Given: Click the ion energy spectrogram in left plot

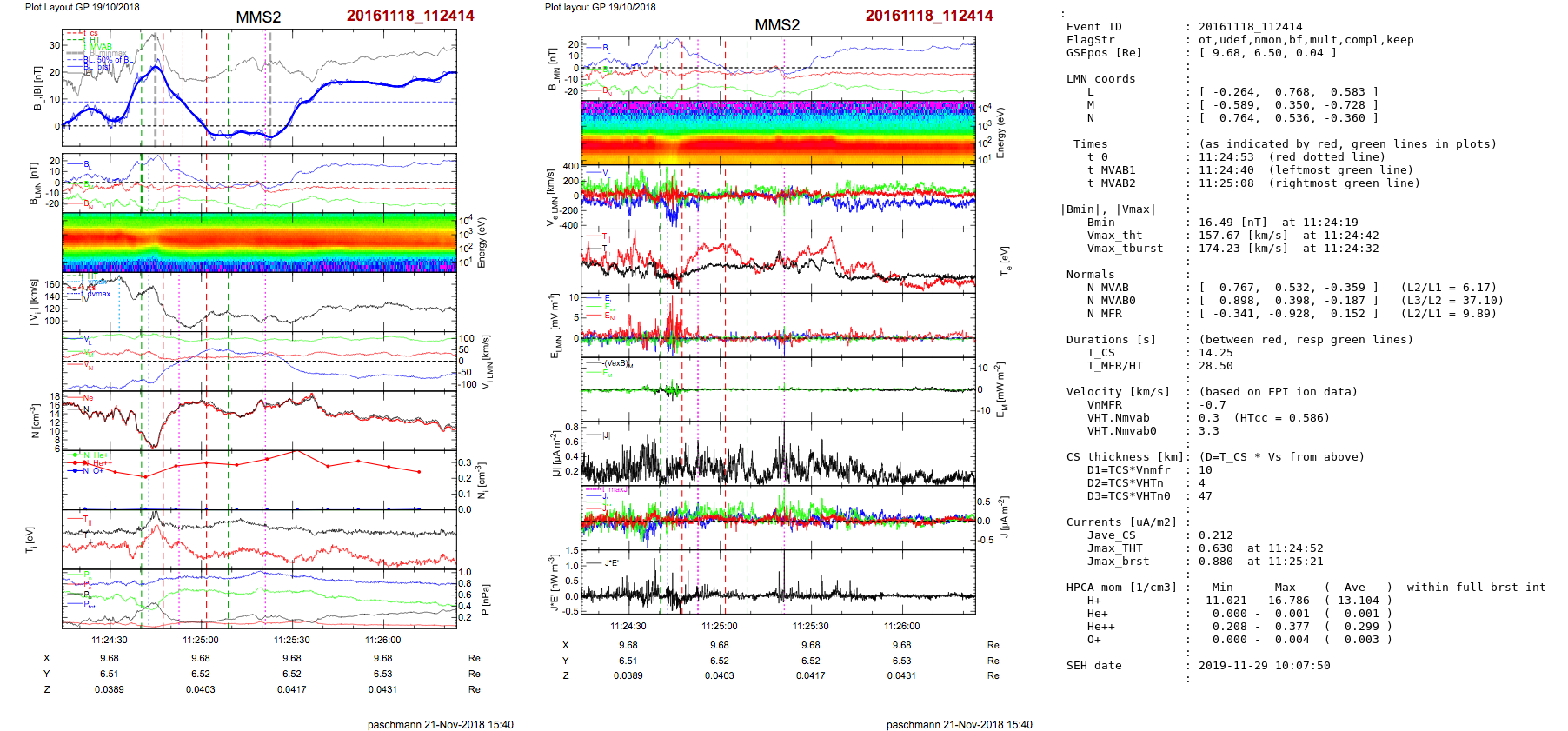Looking at the screenshot, I should pyautogui.click(x=259, y=243).
